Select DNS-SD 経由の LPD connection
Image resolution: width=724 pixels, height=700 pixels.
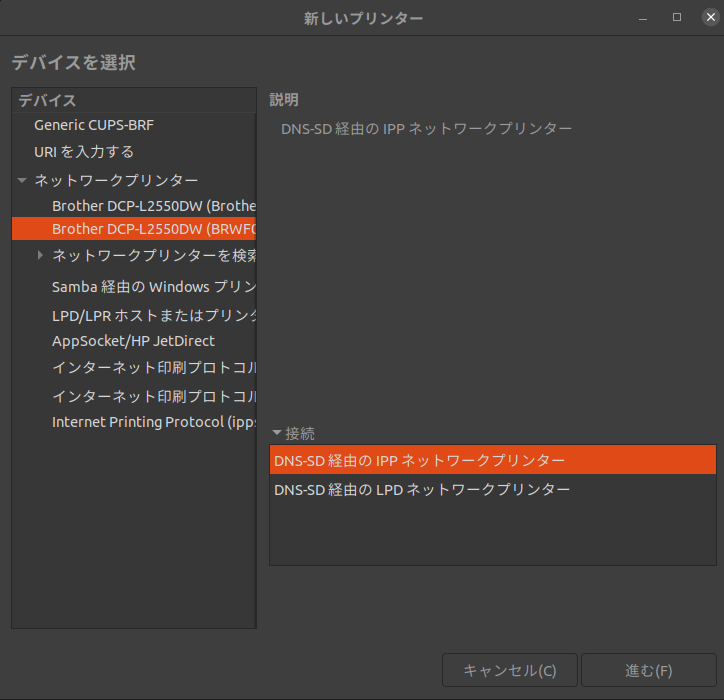click(x=422, y=490)
